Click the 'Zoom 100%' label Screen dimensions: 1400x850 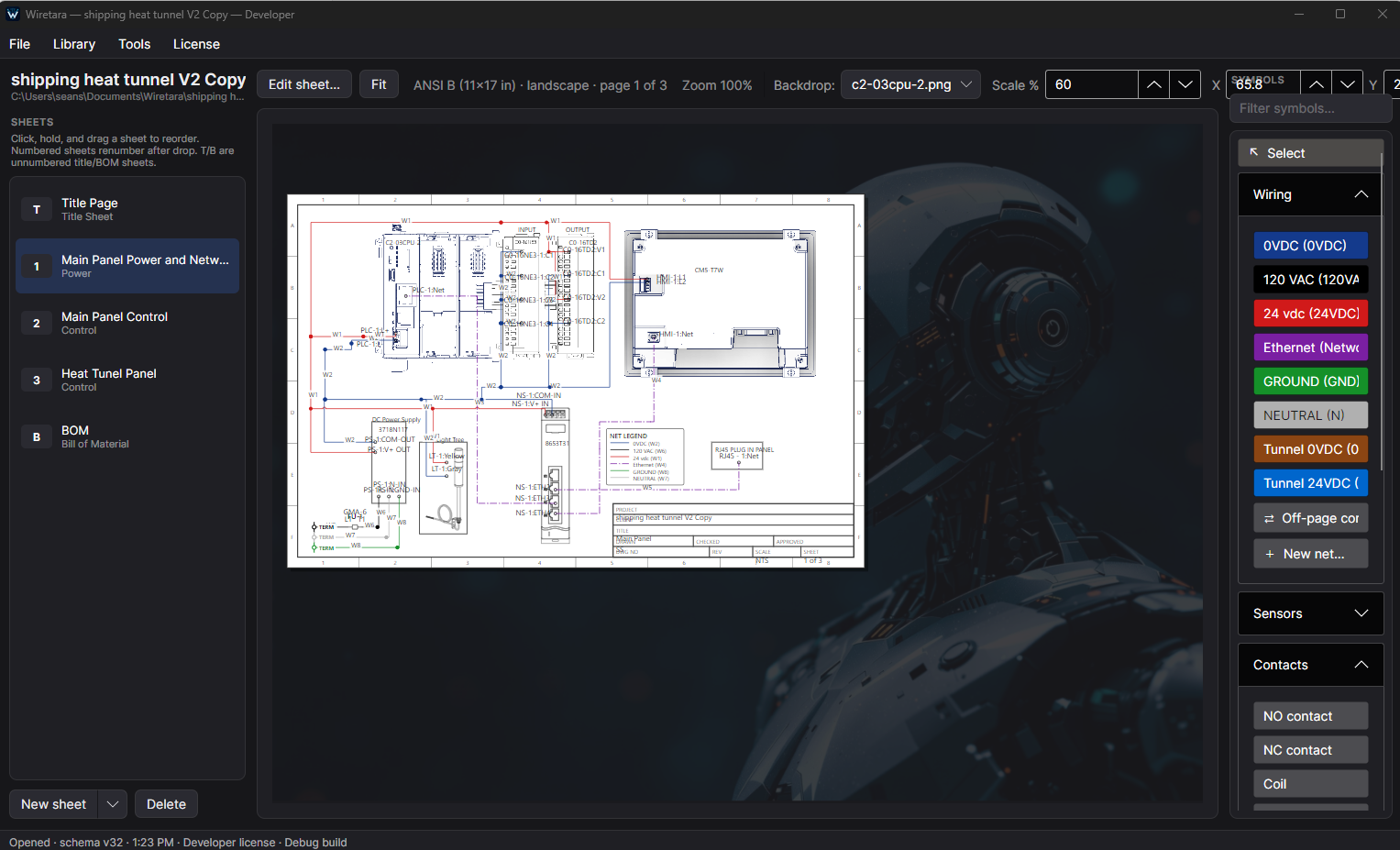[x=717, y=84]
